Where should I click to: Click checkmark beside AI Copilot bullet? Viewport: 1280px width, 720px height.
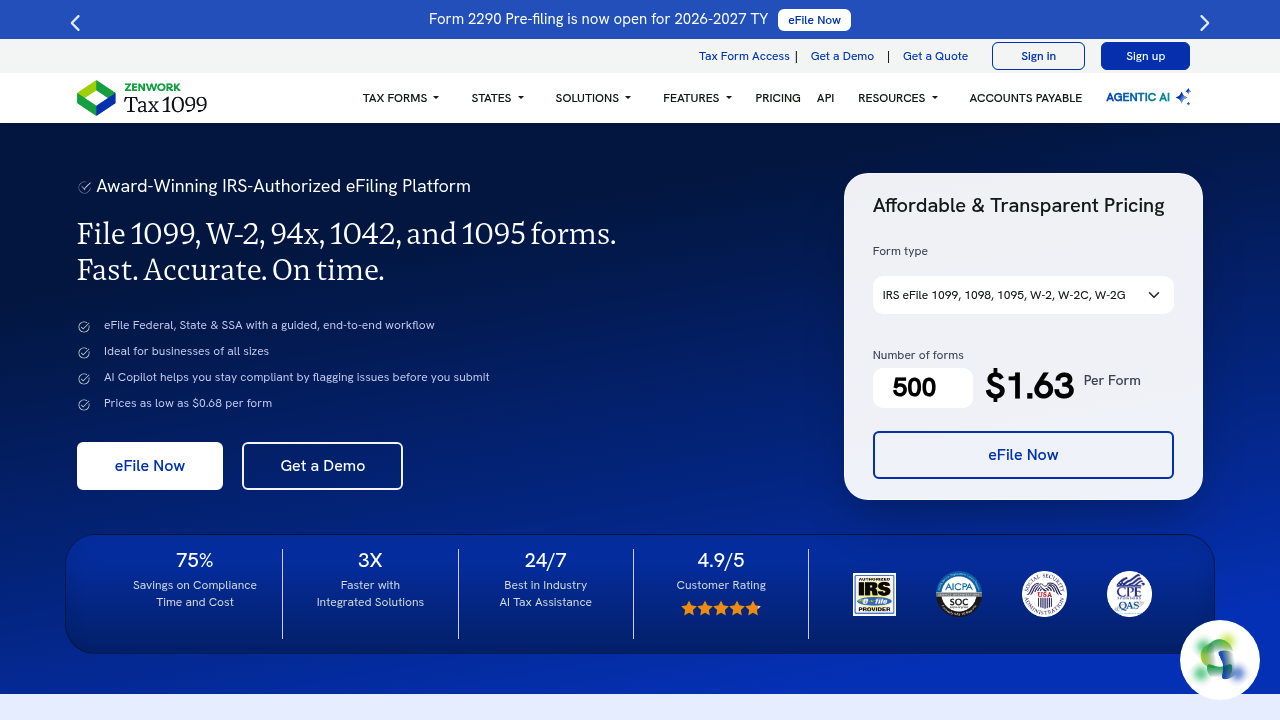84,379
